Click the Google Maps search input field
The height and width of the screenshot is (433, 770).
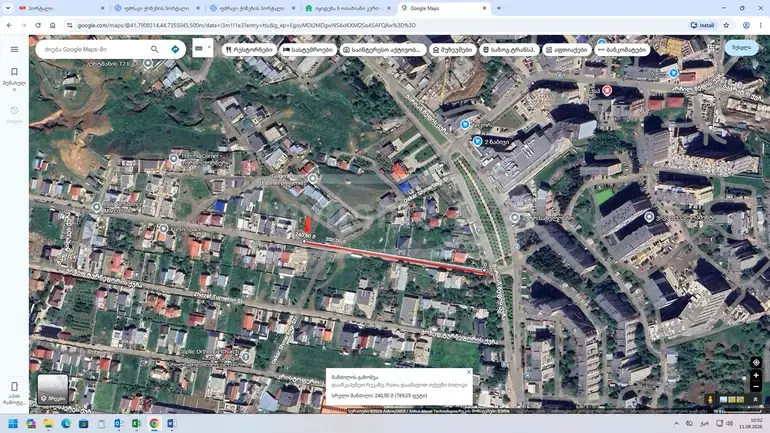coord(93,49)
